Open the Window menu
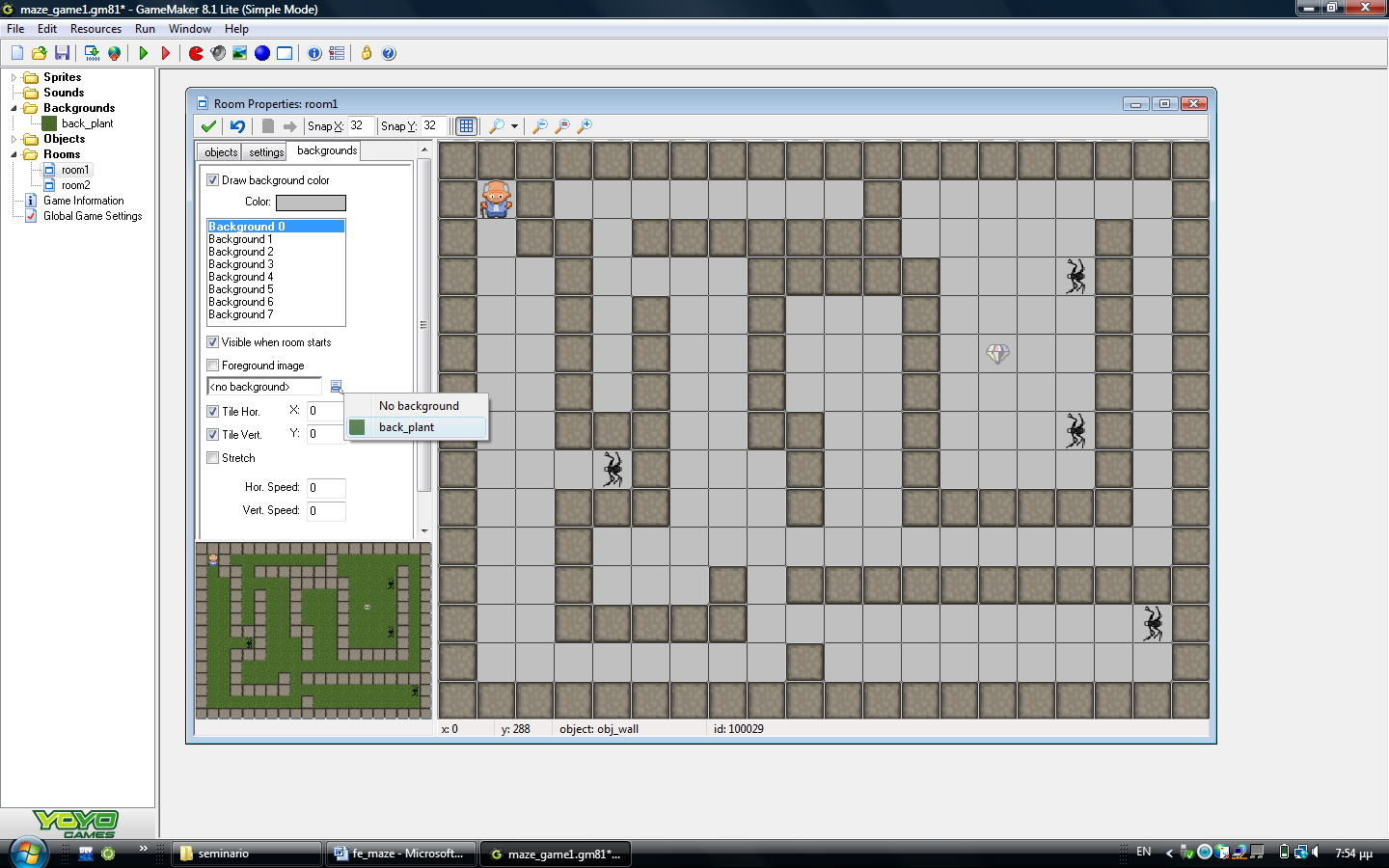Screen dimensions: 1389x868 [190, 29]
